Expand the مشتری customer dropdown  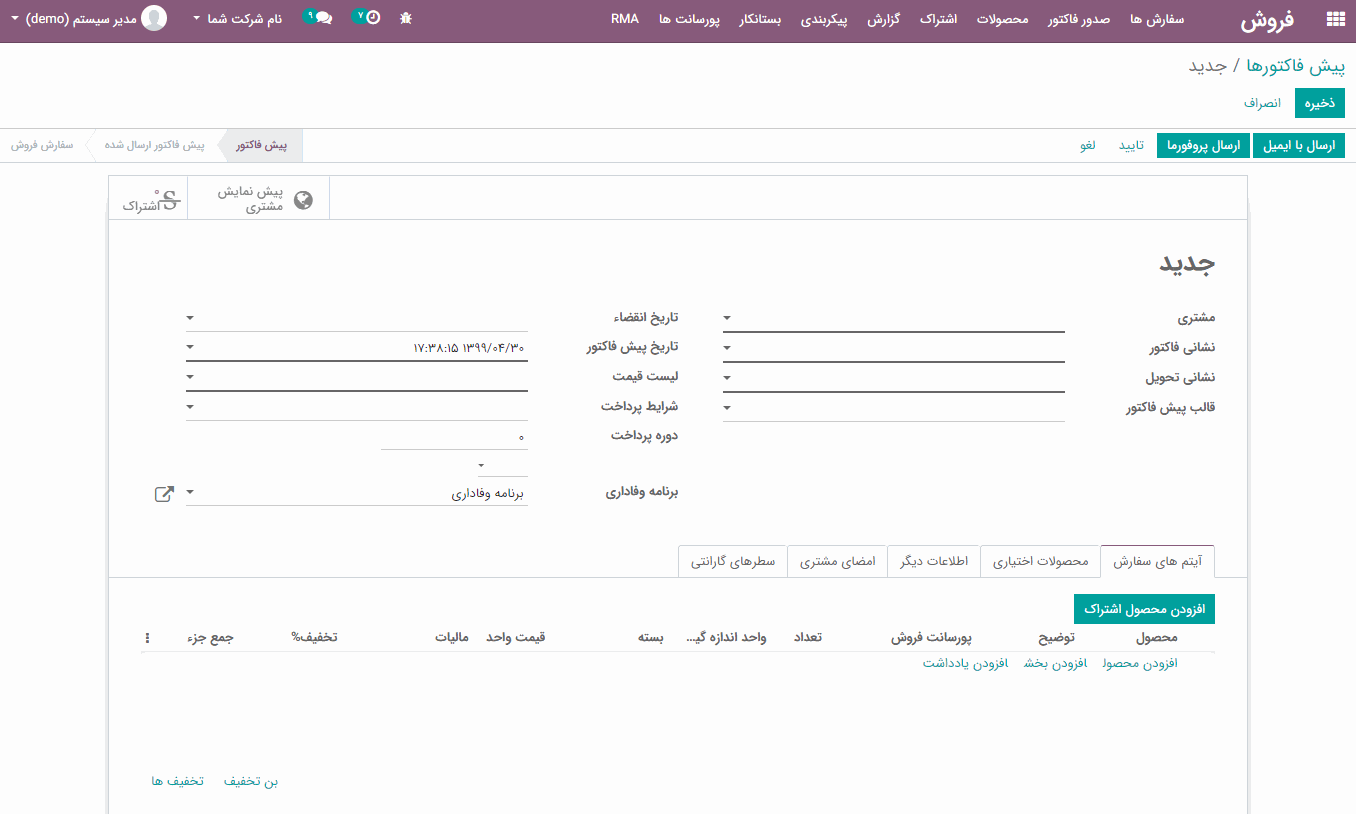click(x=727, y=317)
